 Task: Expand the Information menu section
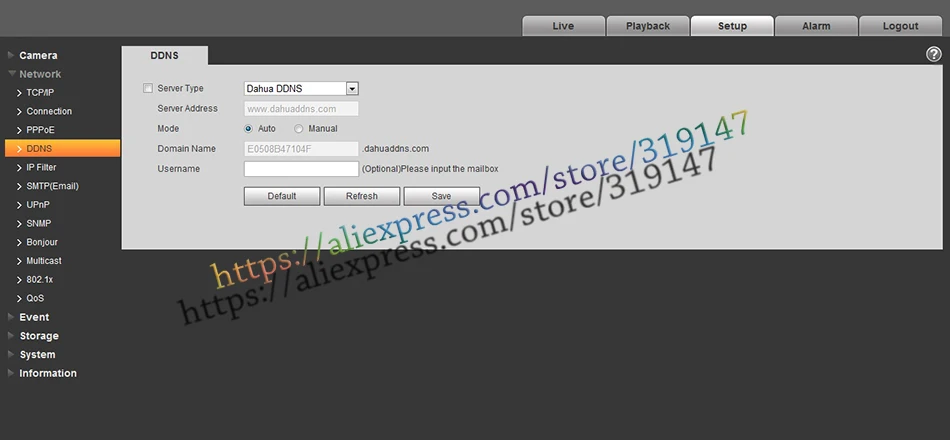(x=48, y=373)
